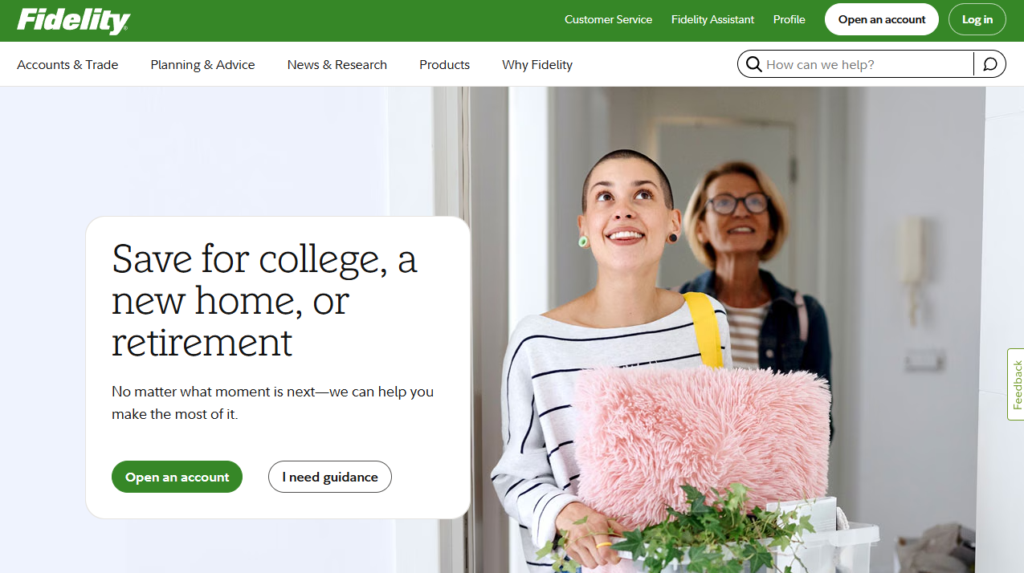Click the Fidelity logo
This screenshot has height=573, width=1024.
[73, 20]
